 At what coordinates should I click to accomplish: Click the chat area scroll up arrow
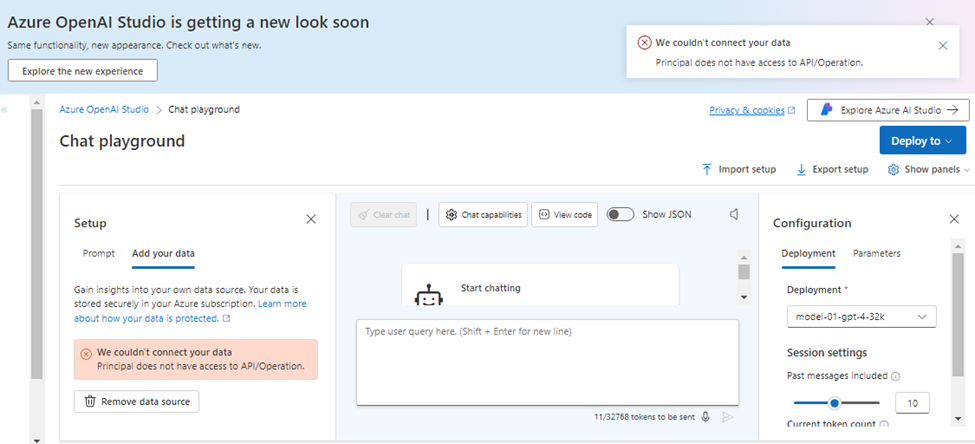pos(744,256)
